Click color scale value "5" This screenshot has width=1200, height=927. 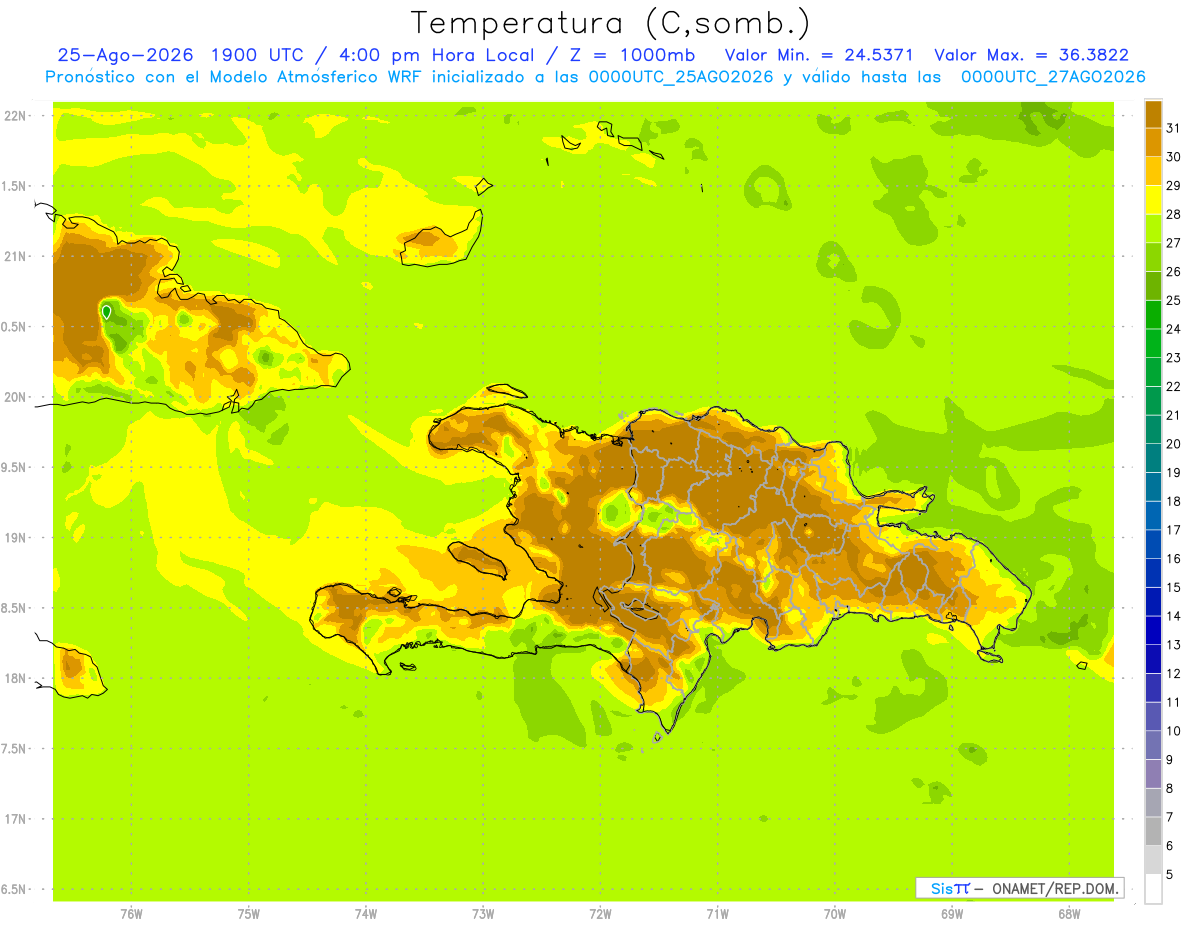click(x=1170, y=875)
